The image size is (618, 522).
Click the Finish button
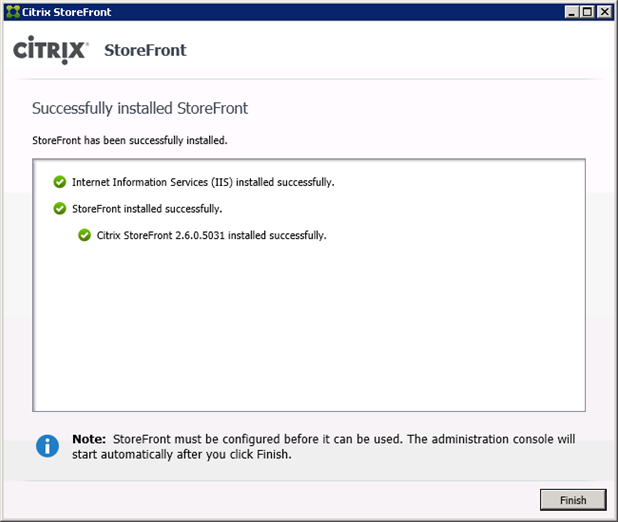tap(573, 500)
